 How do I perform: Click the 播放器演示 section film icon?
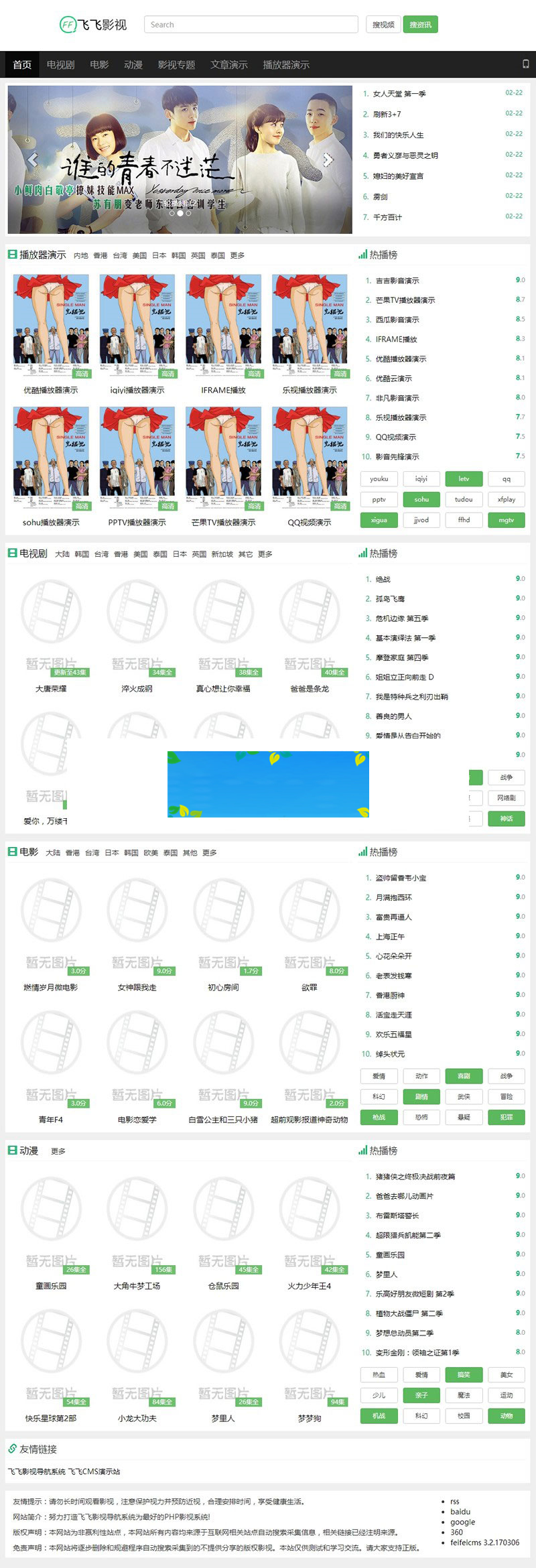tap(12, 255)
